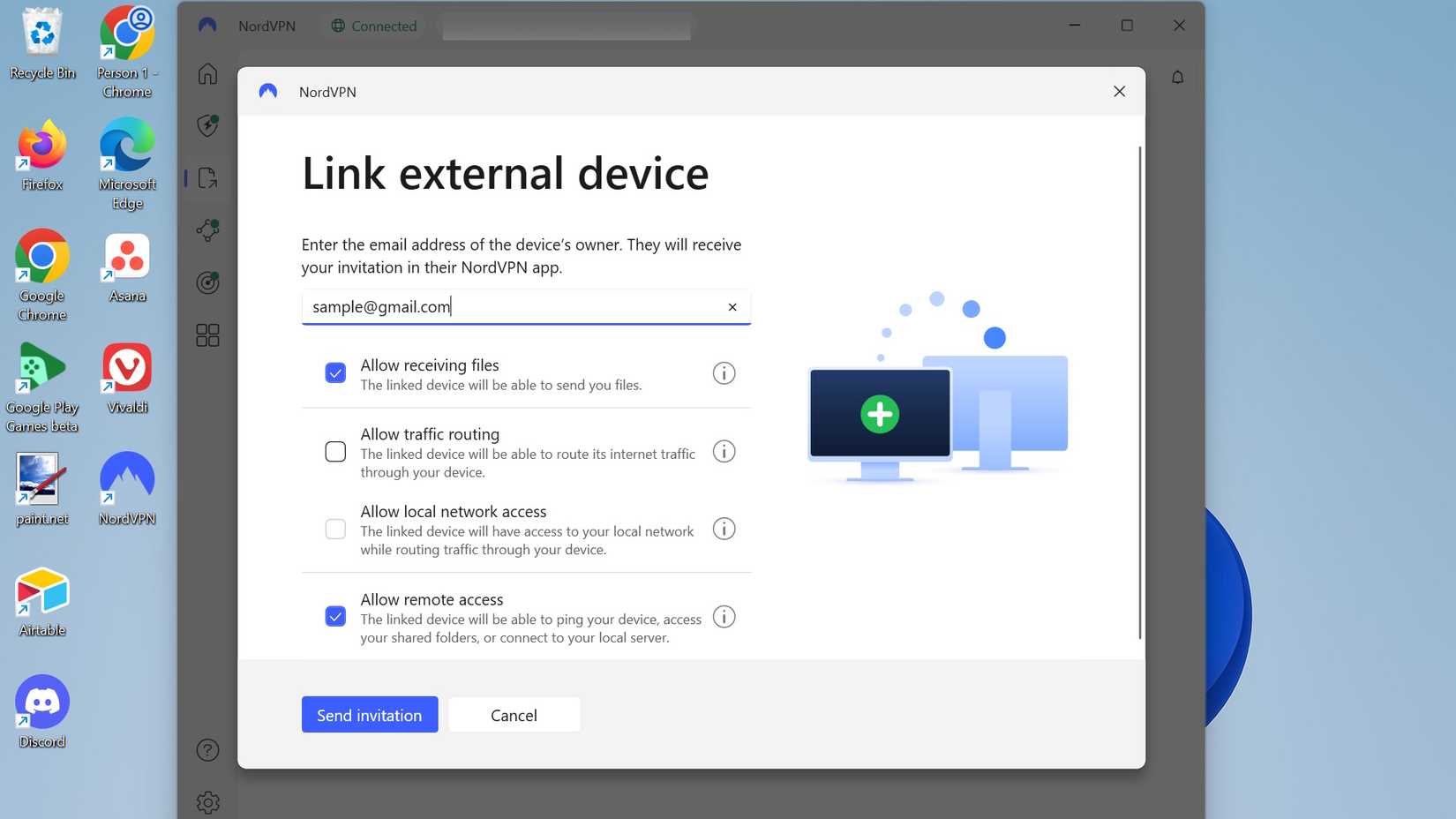Open NordVPN settings via gear icon
Viewport: 1456px width, 819px height.
(x=206, y=802)
